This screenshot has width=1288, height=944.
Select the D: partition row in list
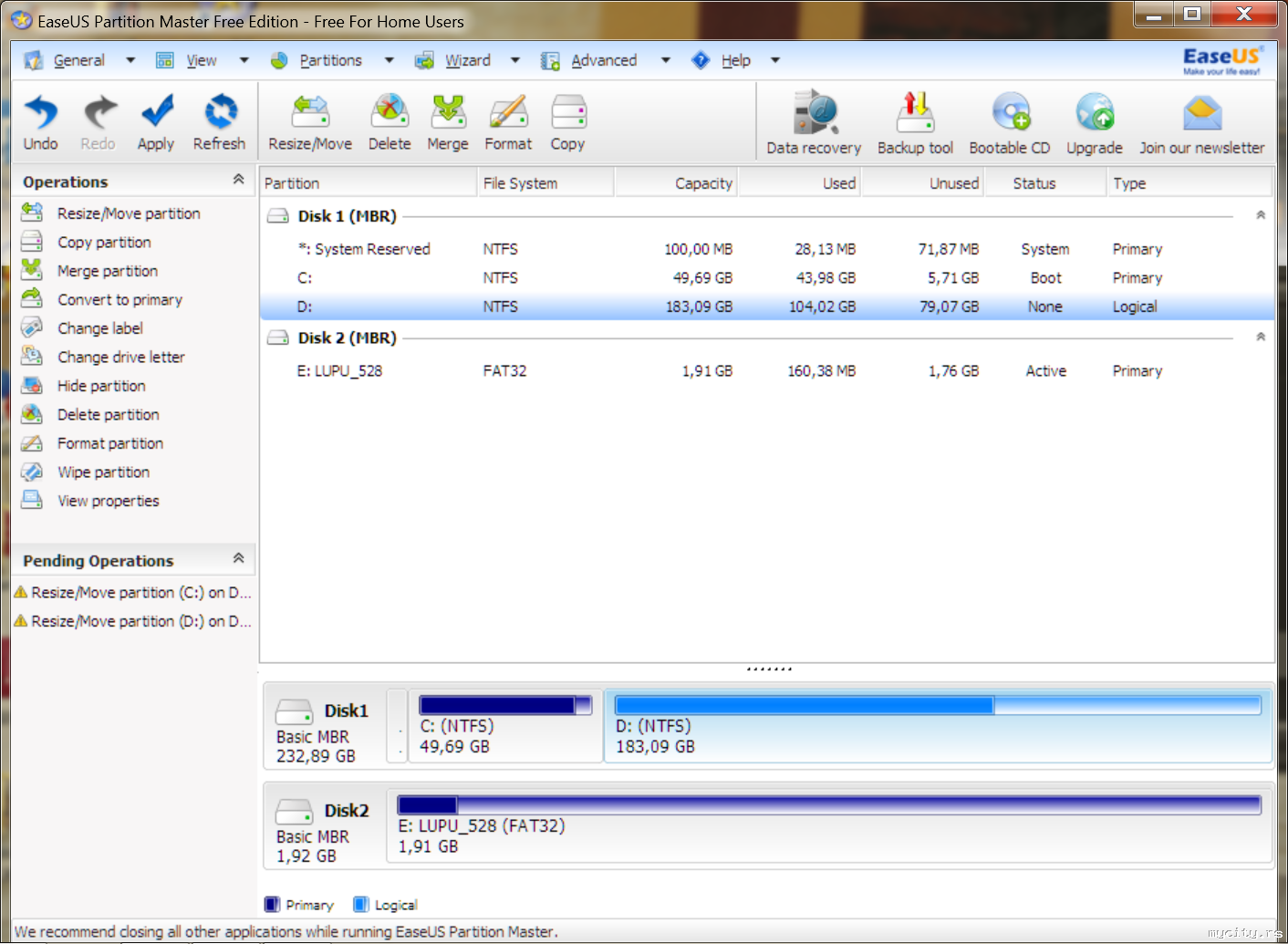[766, 306]
